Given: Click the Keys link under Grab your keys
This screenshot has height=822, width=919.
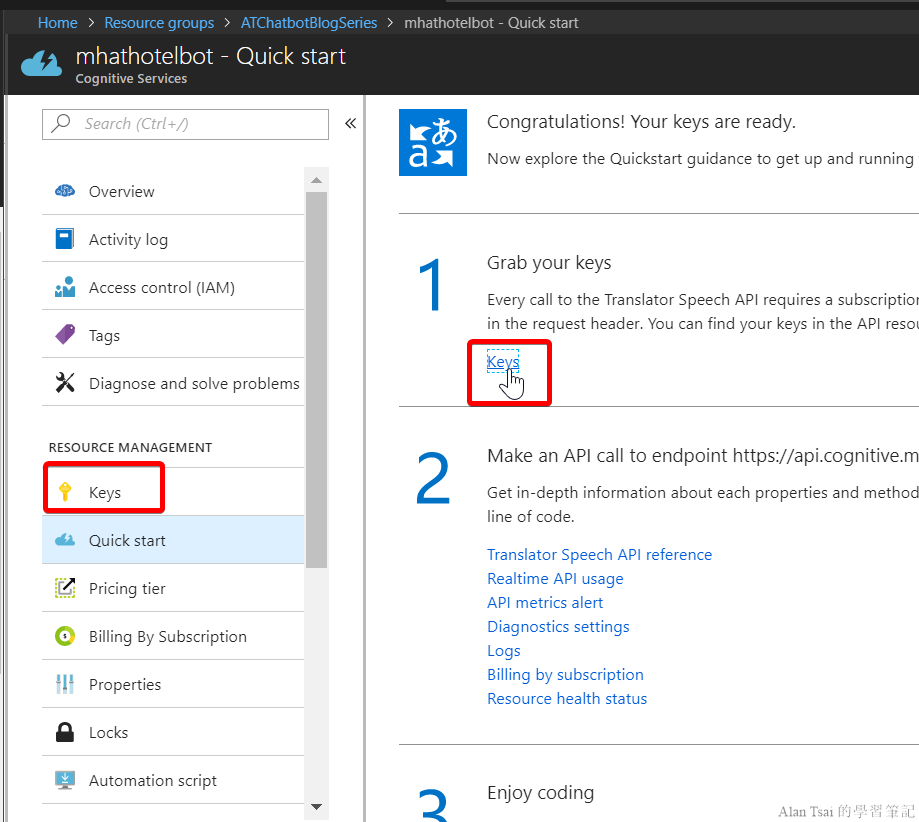Looking at the screenshot, I should click(503, 362).
